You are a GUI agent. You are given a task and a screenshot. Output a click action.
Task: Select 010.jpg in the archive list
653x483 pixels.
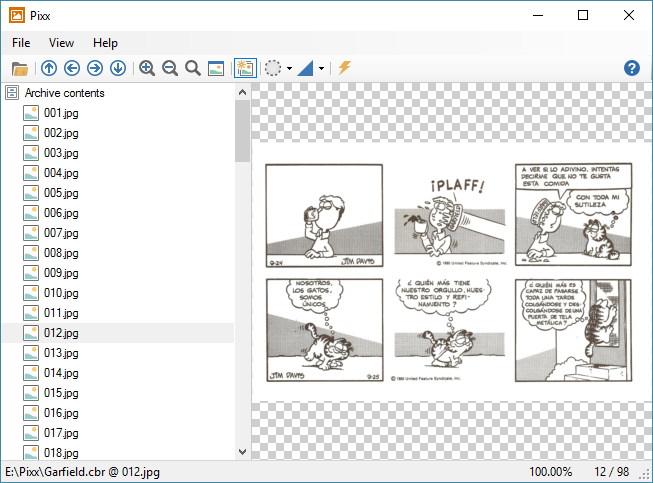pyautogui.click(x=61, y=293)
